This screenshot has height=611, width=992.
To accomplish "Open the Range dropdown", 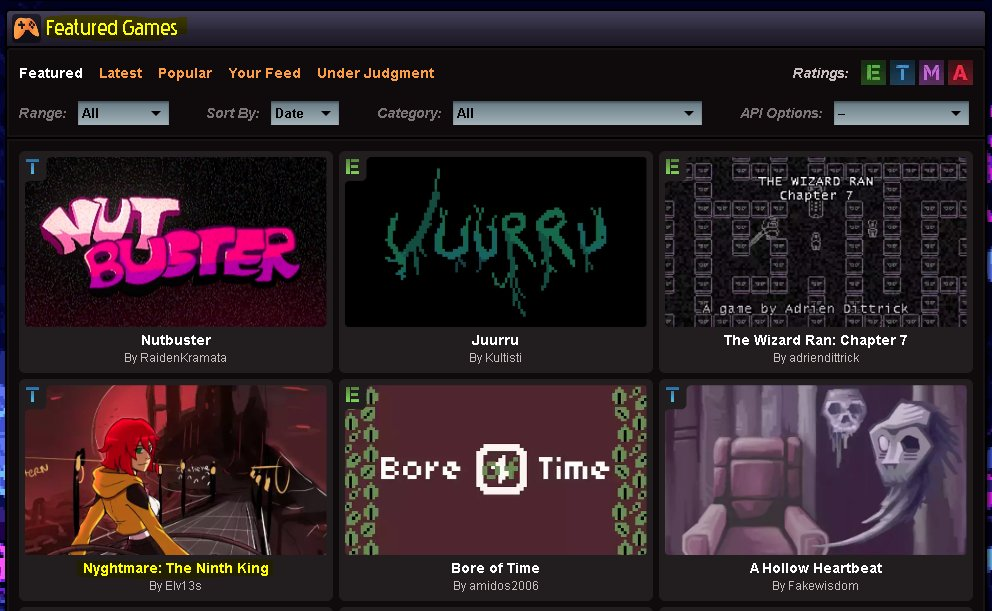I will [x=123, y=113].
